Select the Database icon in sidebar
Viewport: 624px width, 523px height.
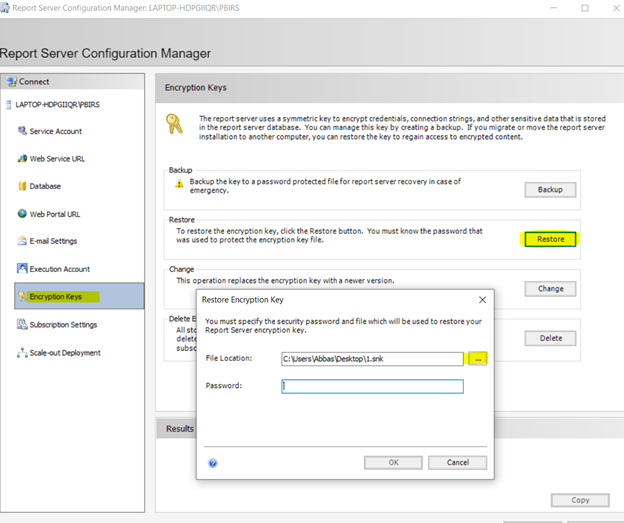tap(22, 186)
